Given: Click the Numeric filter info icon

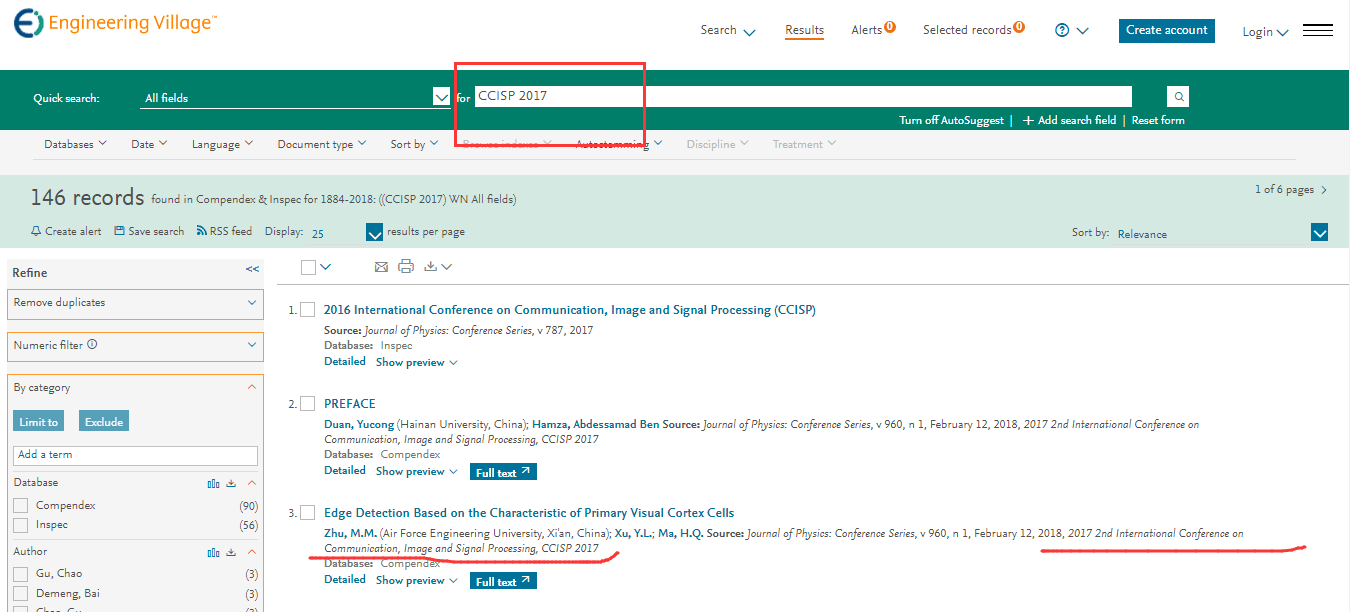Looking at the screenshot, I should point(92,345).
